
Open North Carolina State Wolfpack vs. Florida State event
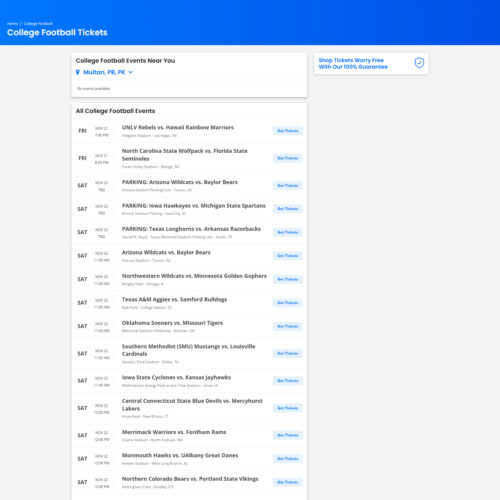point(185,155)
